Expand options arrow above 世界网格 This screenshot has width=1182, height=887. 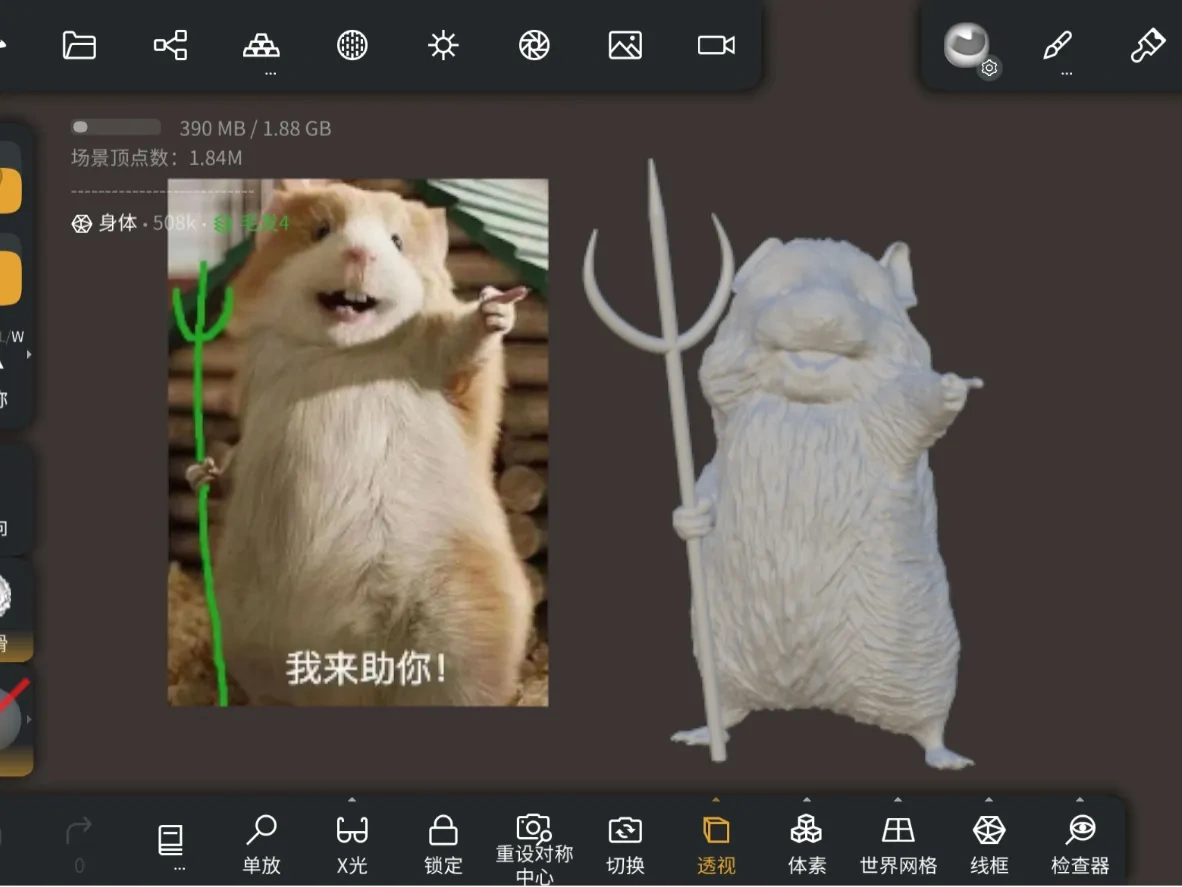[x=899, y=800]
